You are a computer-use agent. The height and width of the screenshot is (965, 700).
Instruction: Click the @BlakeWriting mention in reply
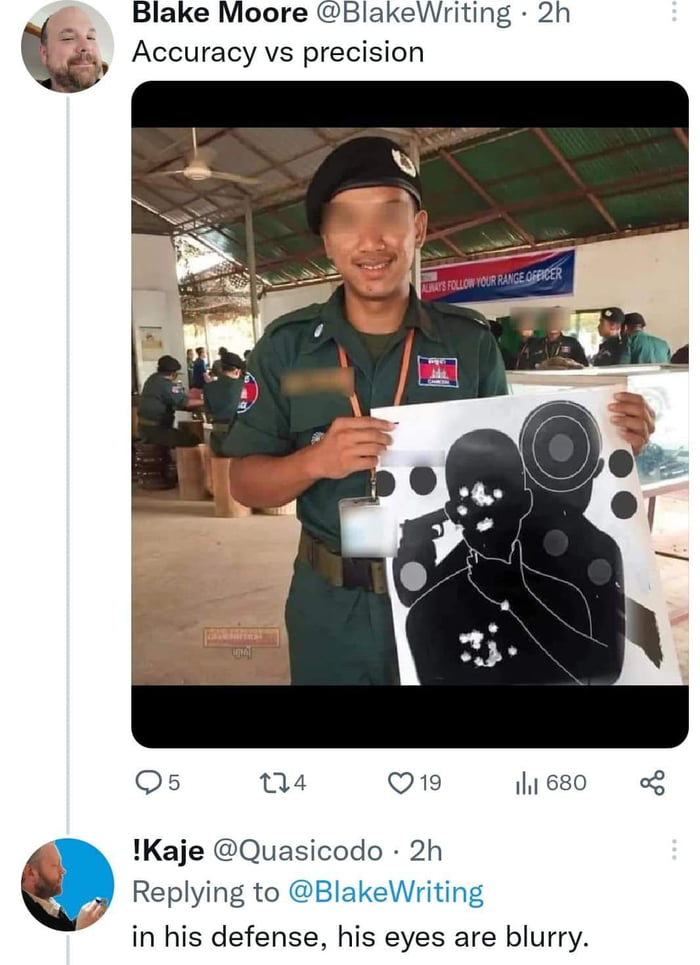(385, 893)
